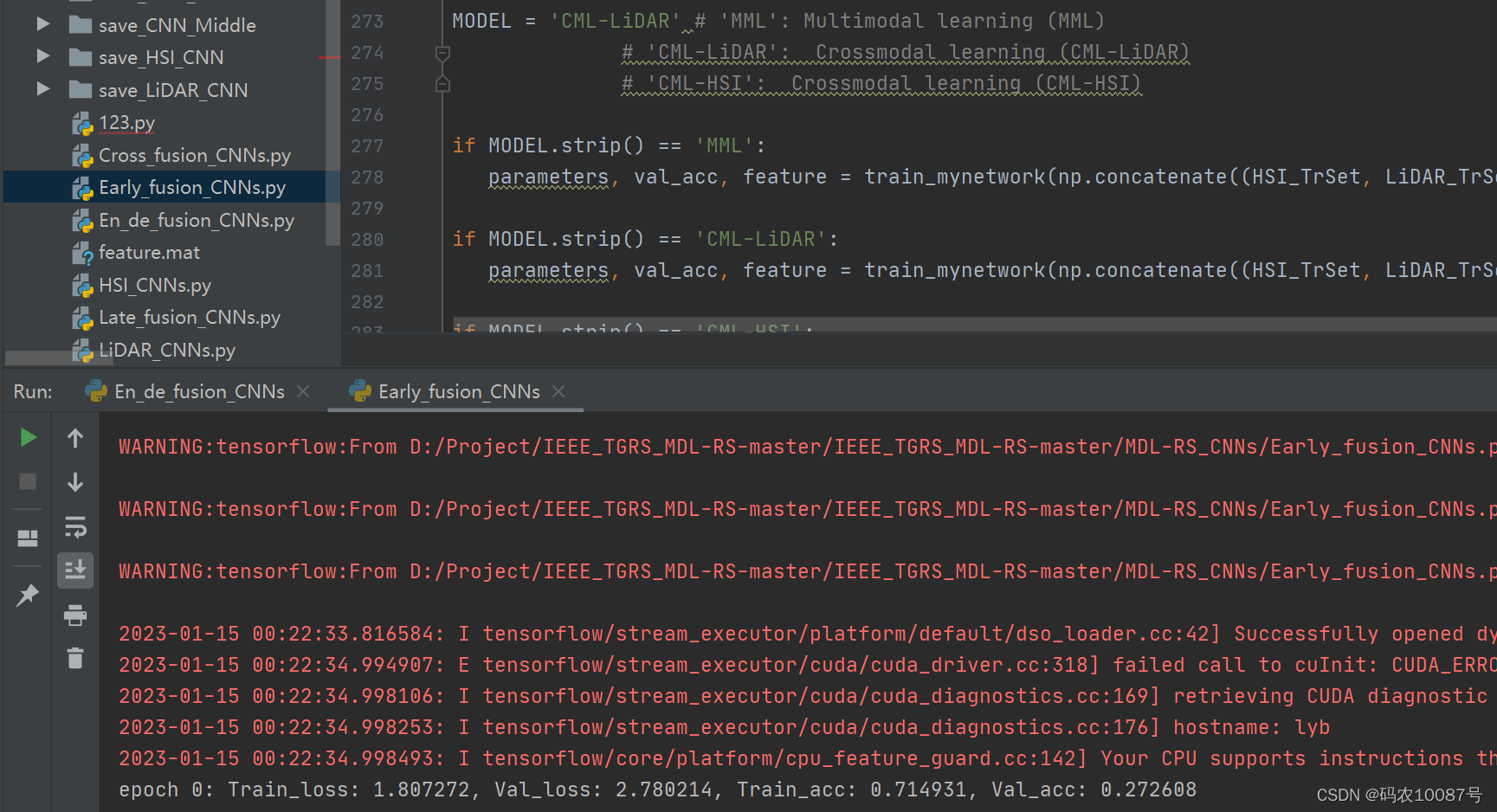The image size is (1497, 812).
Task: Click the CML-HSI comment on line 275
Action: 881,83
